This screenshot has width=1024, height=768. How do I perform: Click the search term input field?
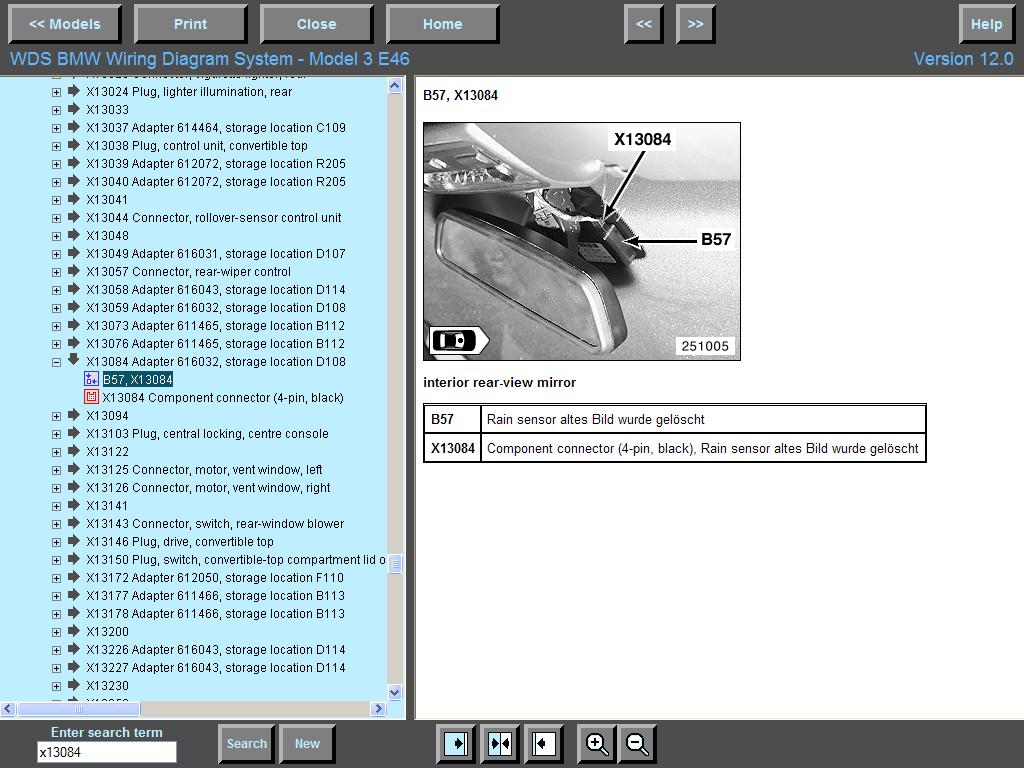[x=106, y=752]
